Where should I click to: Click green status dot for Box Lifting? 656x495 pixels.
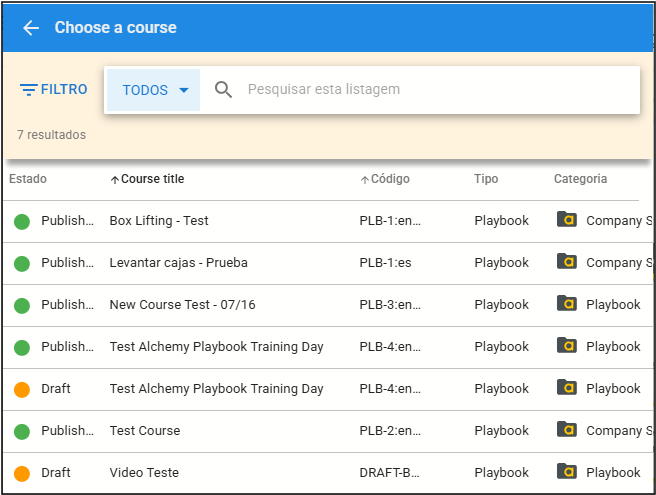22,221
